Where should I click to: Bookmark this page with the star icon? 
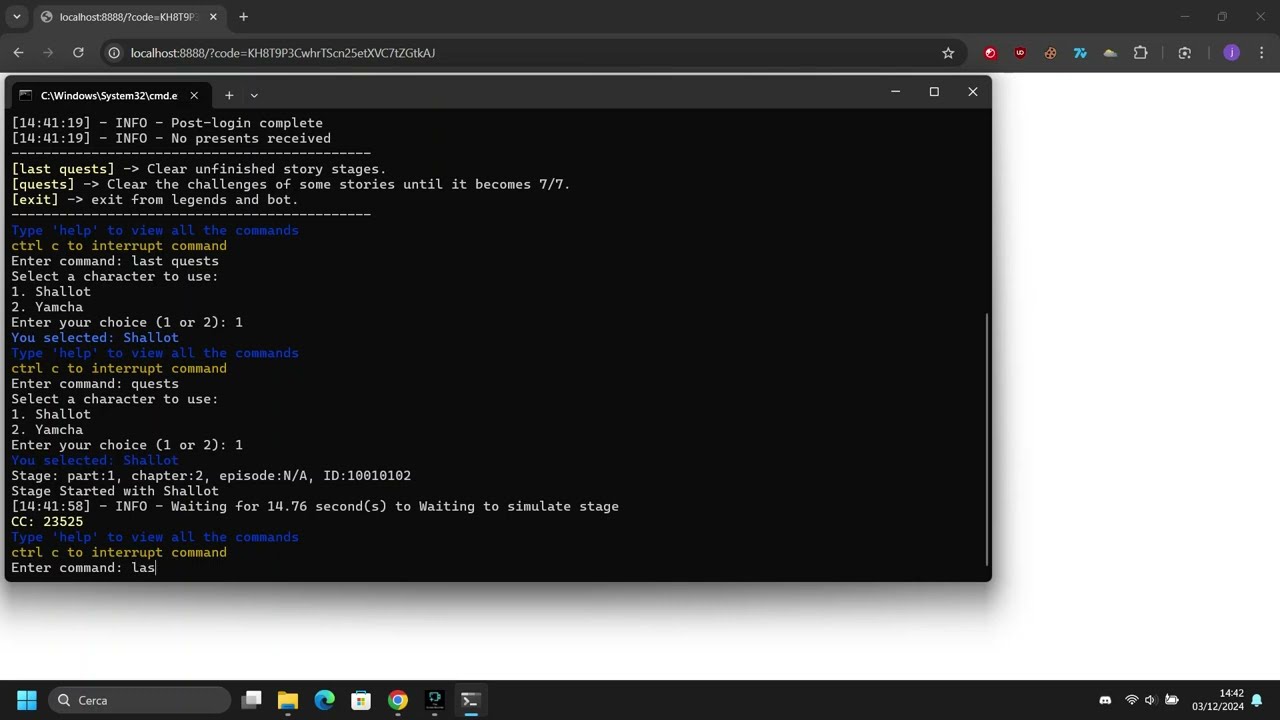[948, 53]
